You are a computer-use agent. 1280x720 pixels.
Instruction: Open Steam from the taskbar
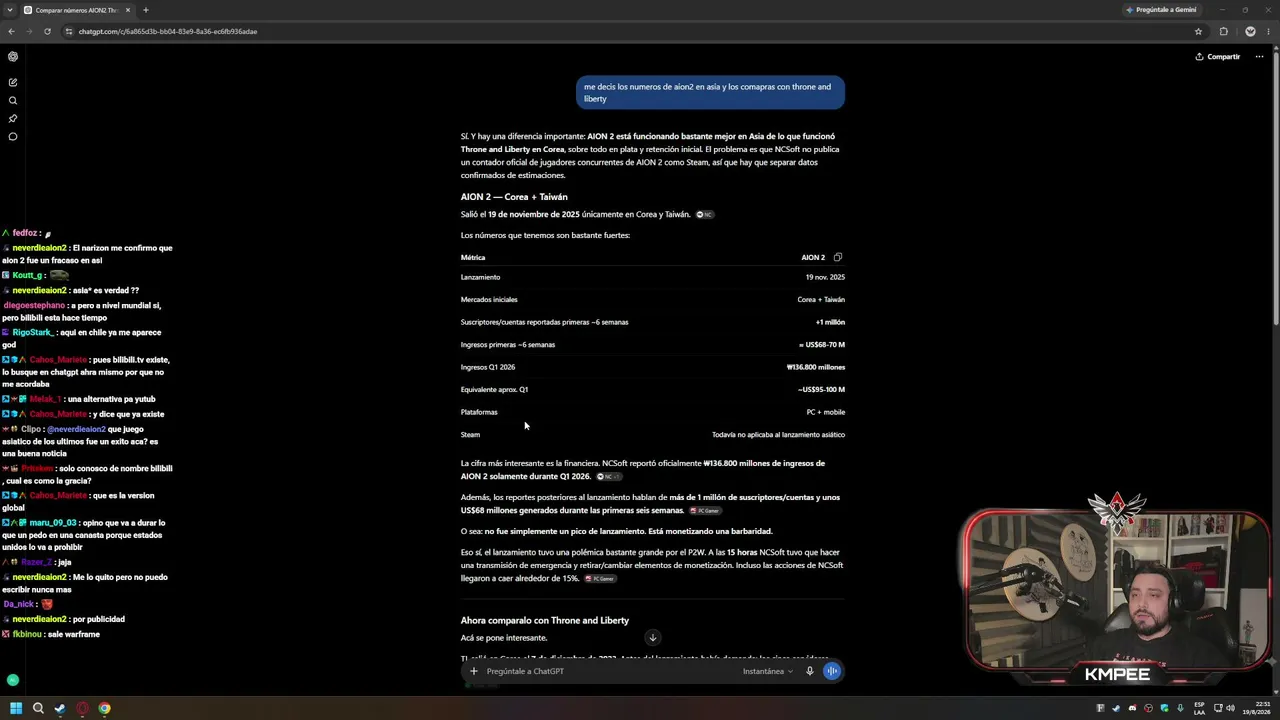(x=60, y=708)
